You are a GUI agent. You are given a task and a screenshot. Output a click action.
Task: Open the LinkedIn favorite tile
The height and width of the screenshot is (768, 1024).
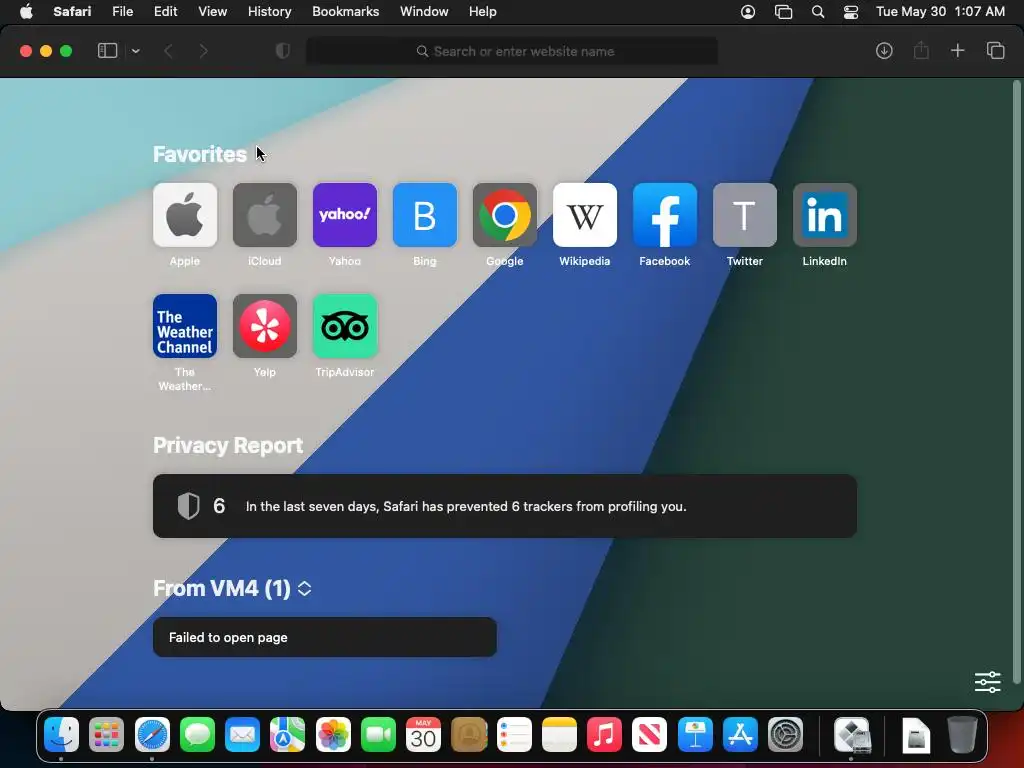pos(825,215)
